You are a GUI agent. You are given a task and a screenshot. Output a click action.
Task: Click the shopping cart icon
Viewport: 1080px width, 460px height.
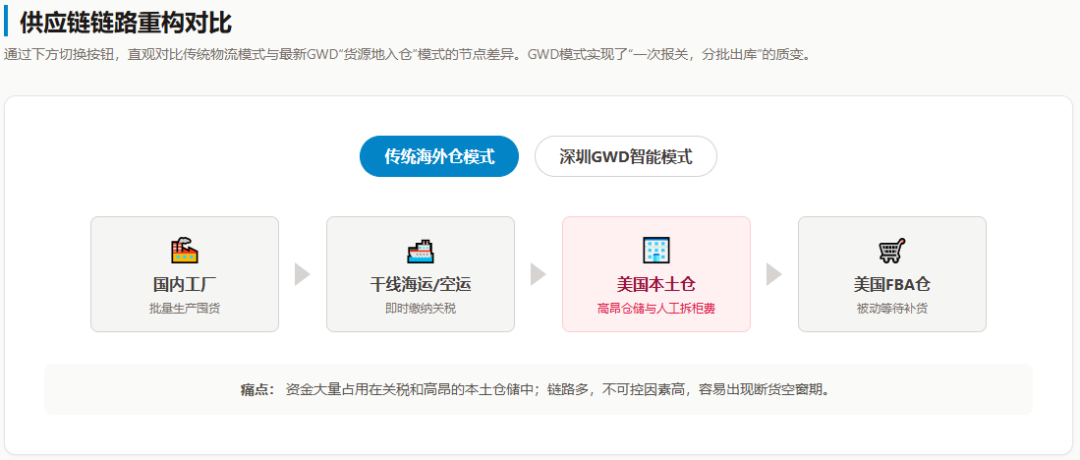point(891,250)
